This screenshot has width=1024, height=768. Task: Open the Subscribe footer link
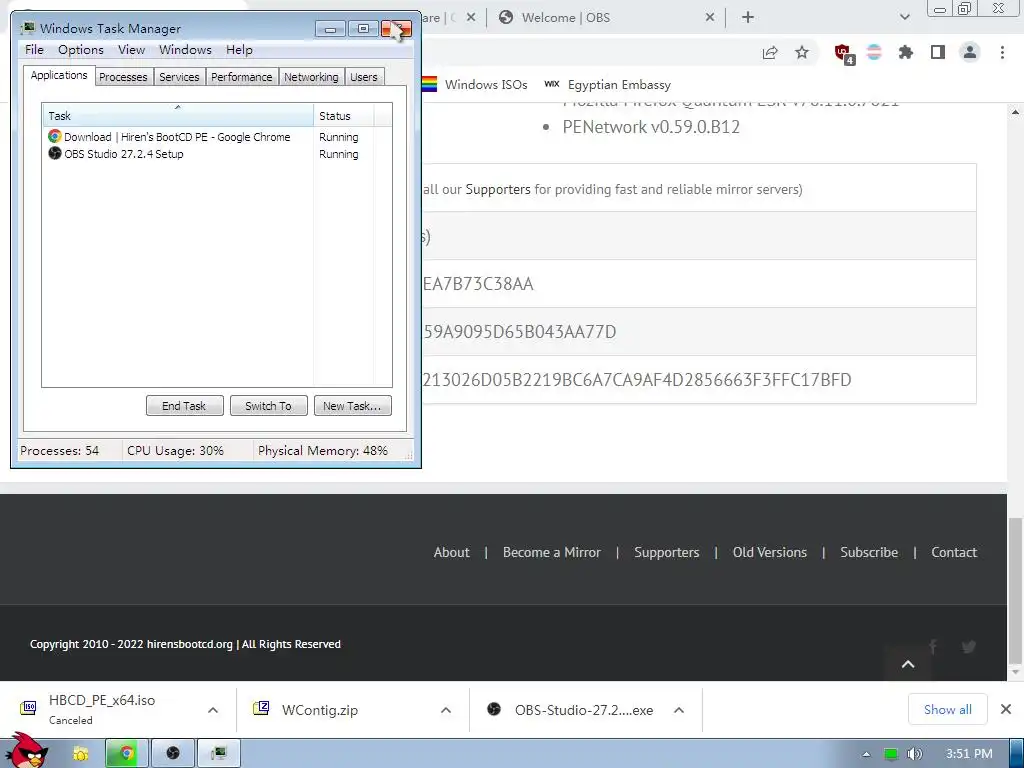(x=869, y=552)
